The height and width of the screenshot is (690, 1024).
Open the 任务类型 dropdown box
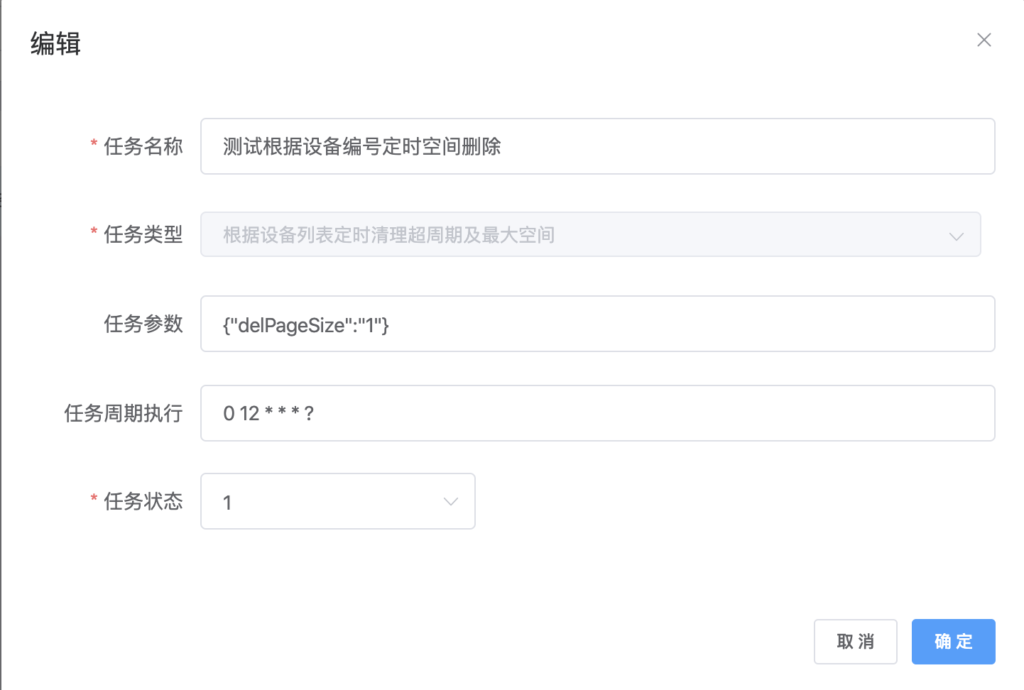(x=590, y=236)
